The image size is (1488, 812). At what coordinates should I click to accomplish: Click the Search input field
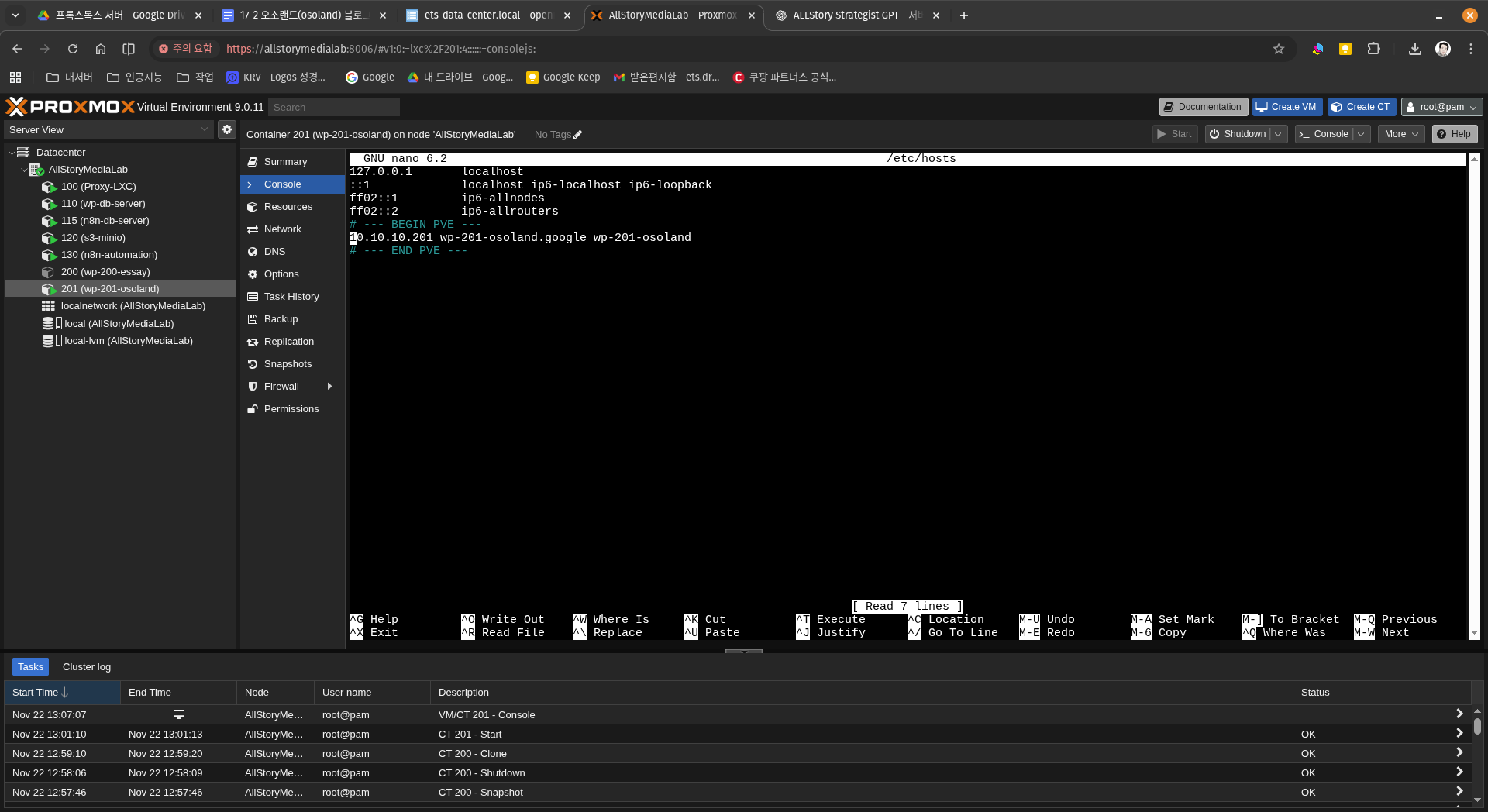pyautogui.click(x=334, y=107)
